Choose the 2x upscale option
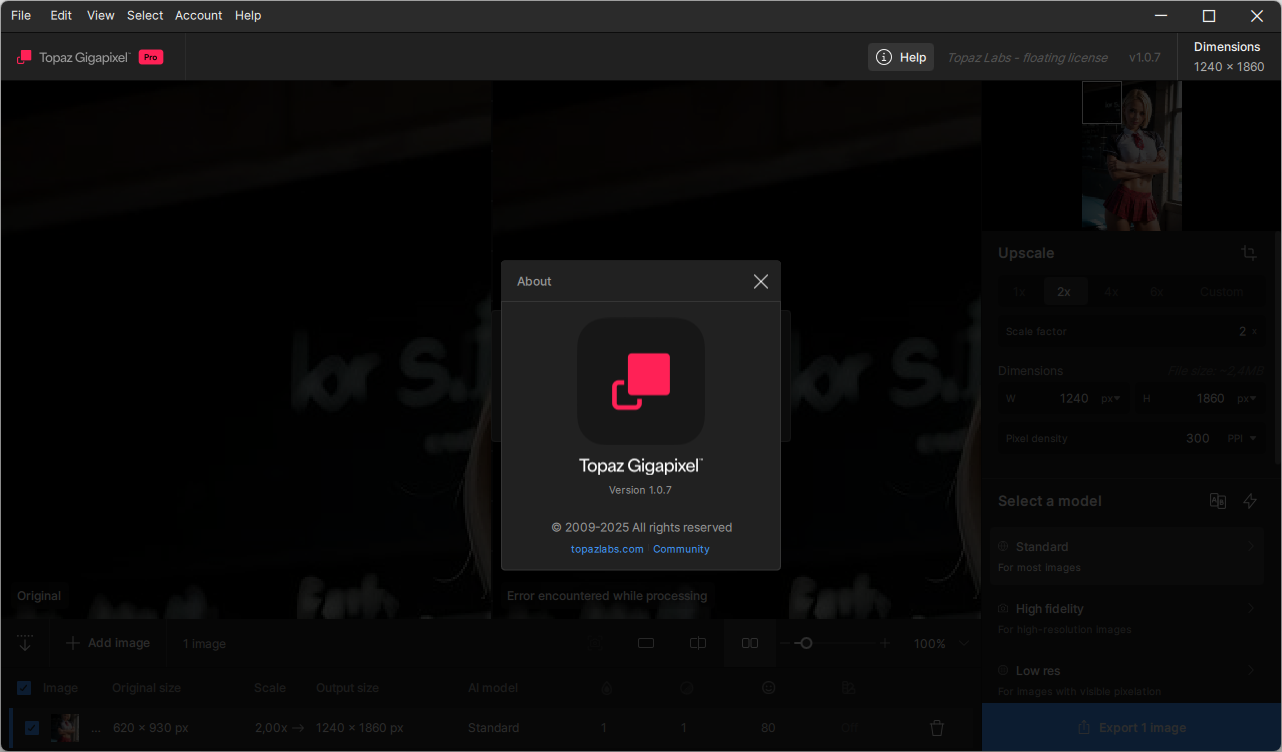The height and width of the screenshot is (752, 1282). (x=1064, y=292)
